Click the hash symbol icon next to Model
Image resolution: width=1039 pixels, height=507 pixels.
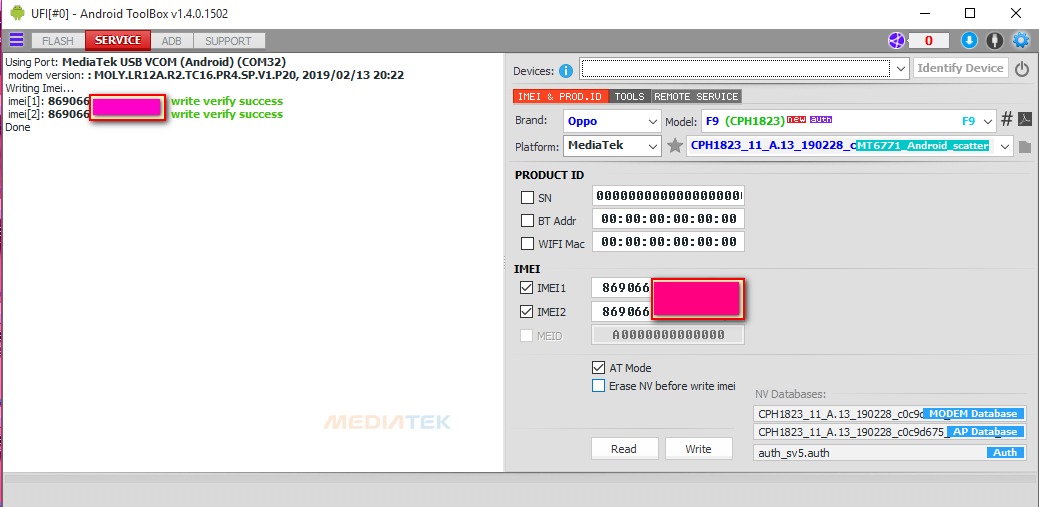tap(1007, 119)
